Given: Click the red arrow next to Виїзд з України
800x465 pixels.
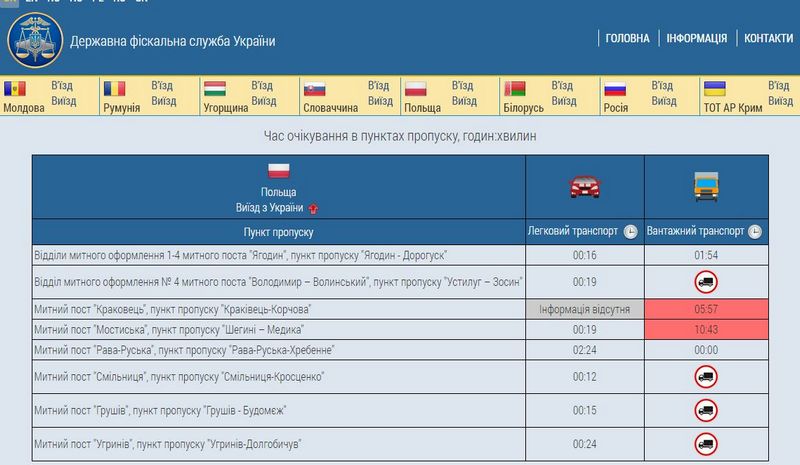Looking at the screenshot, I should [x=313, y=208].
